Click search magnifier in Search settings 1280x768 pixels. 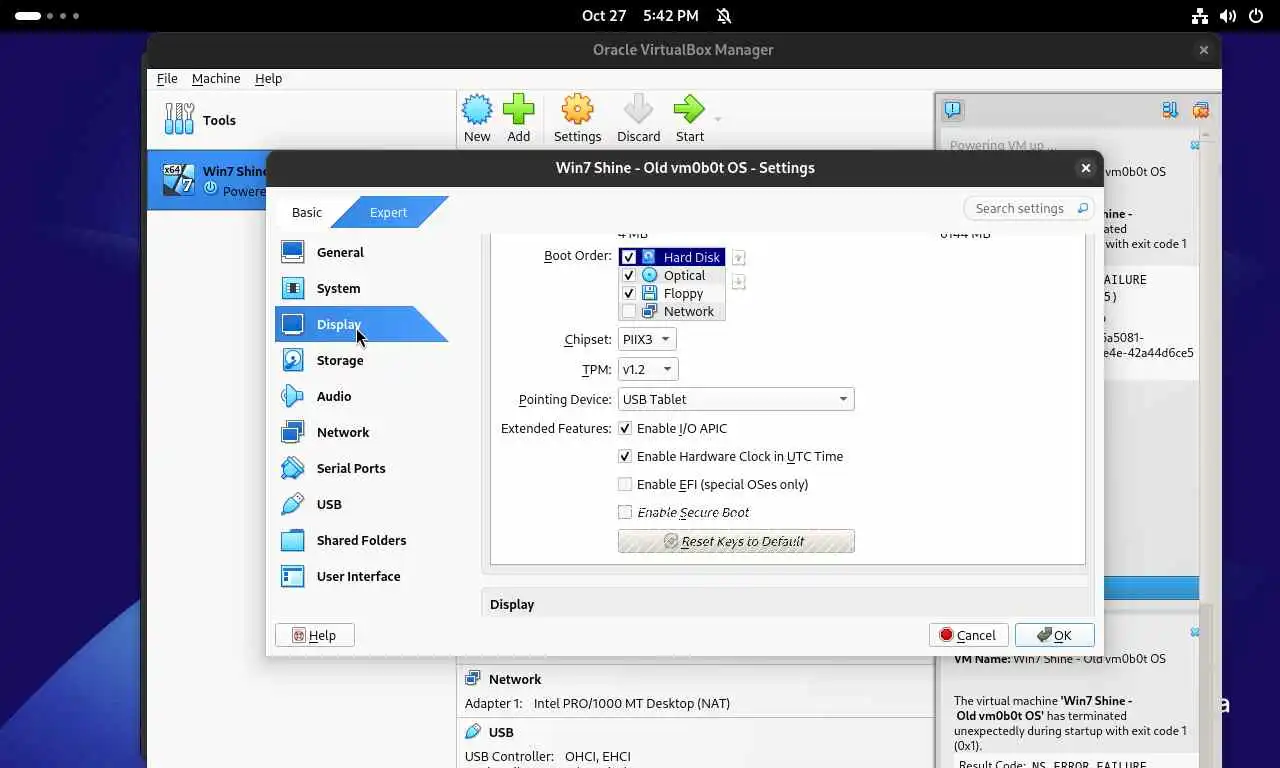tap(1082, 208)
